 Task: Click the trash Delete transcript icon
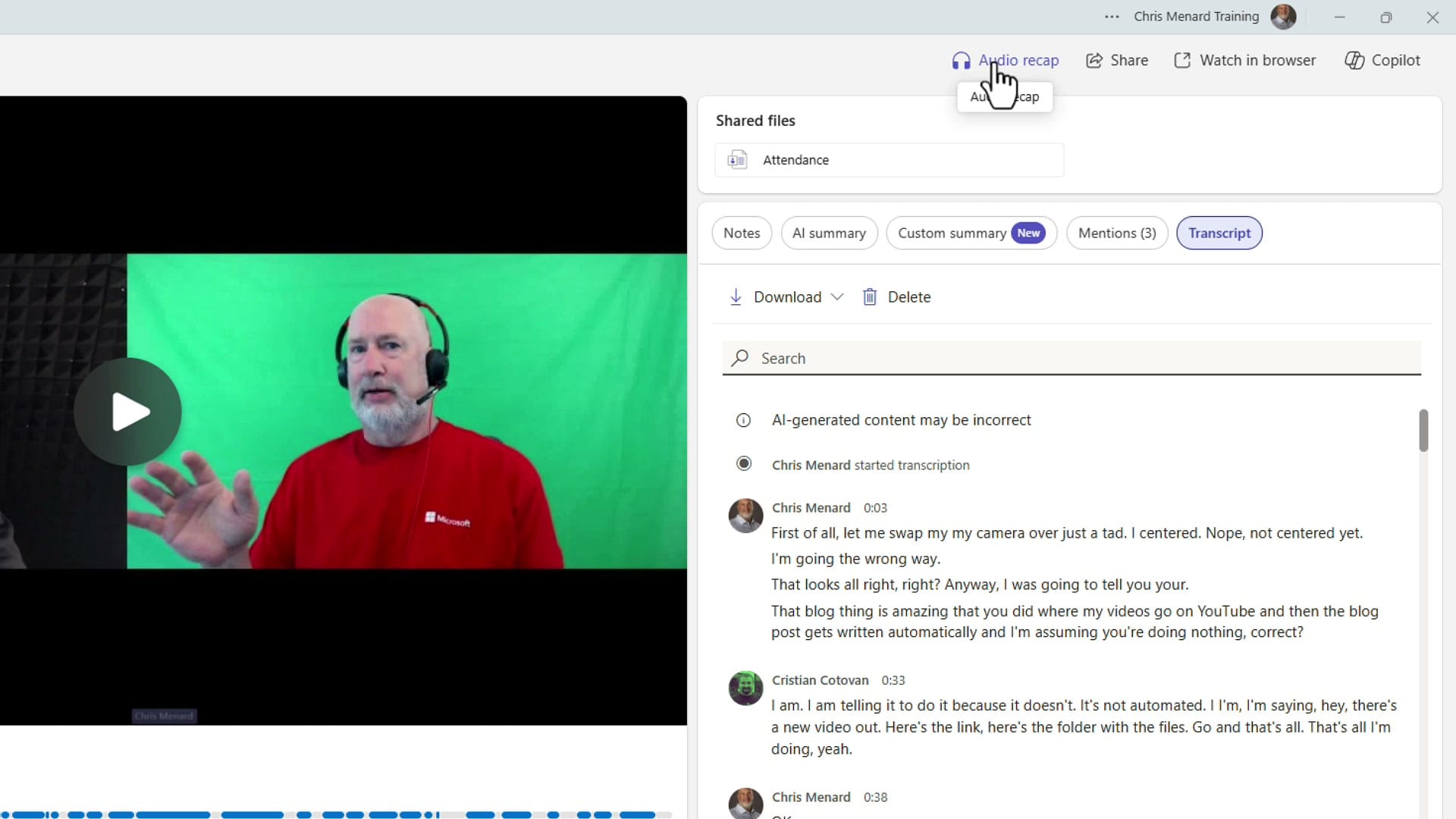[x=870, y=297]
